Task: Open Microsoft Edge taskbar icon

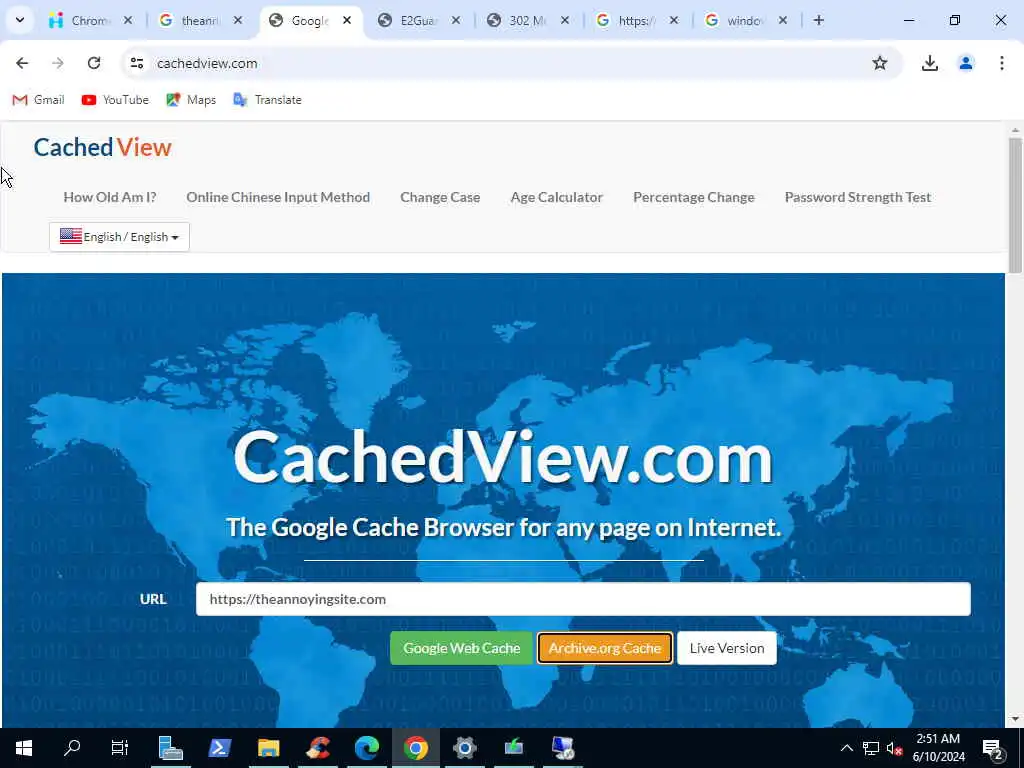Action: pos(367,748)
